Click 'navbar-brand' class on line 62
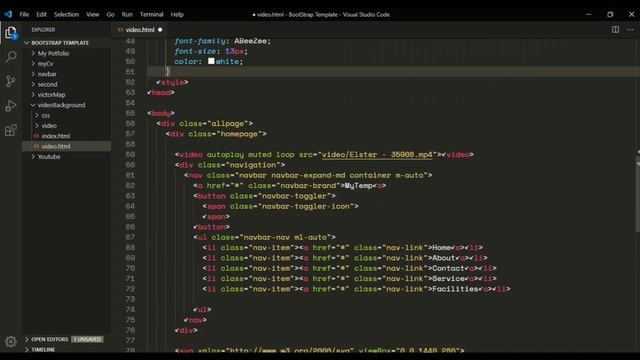 tap(308, 186)
